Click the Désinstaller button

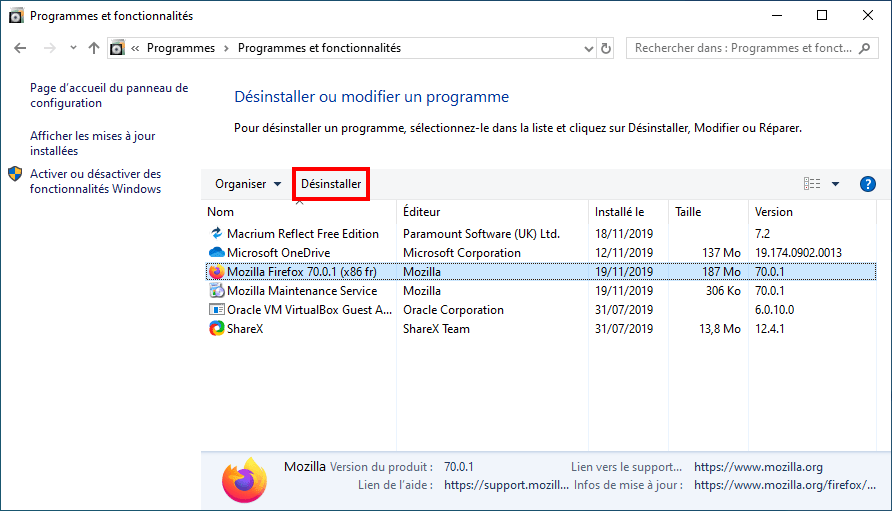(331, 184)
